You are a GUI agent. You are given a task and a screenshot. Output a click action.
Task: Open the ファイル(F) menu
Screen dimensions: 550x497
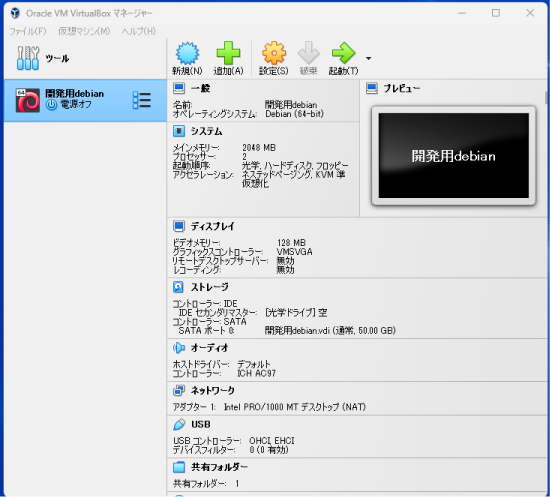pyautogui.click(x=28, y=31)
